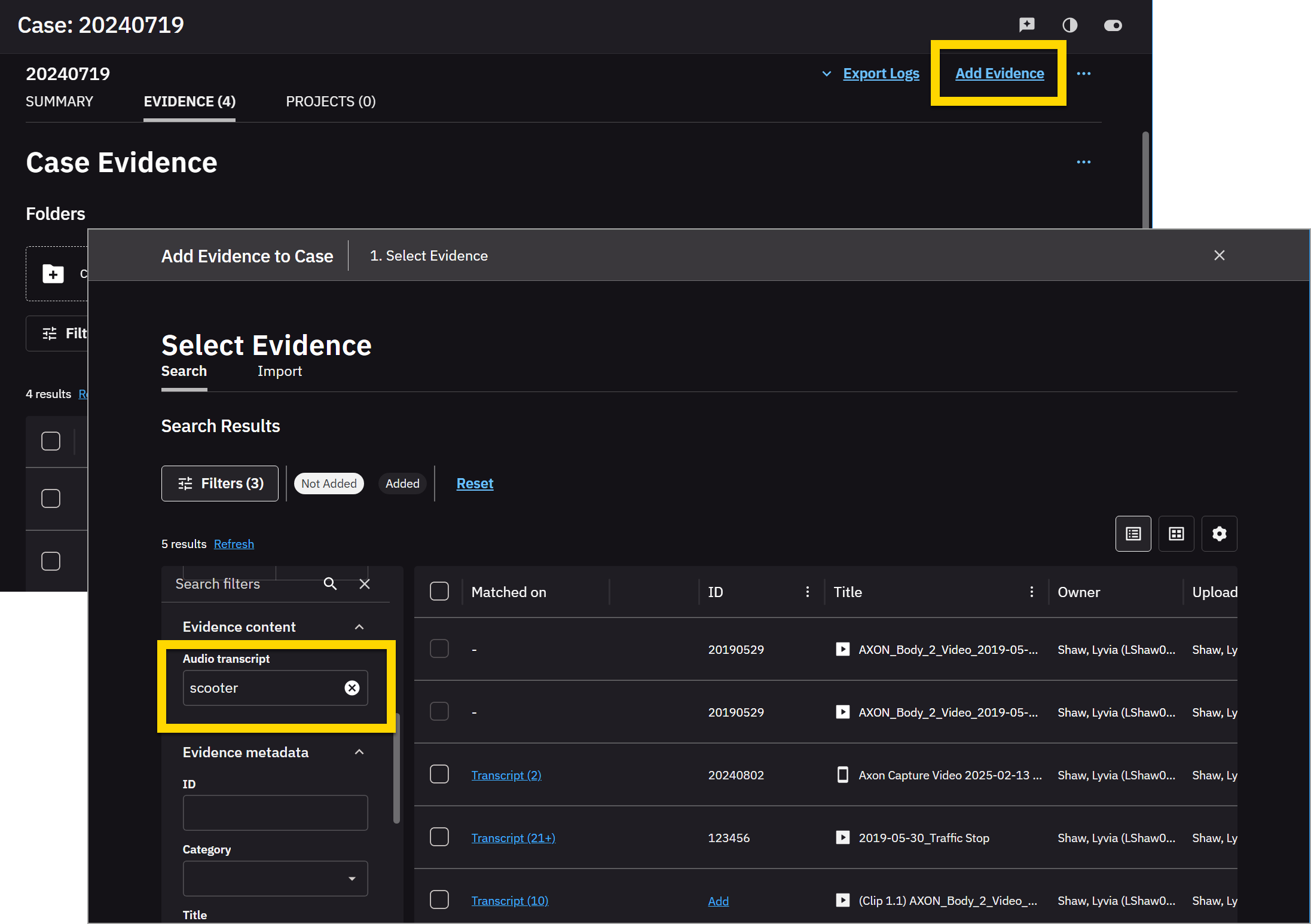This screenshot has height=924, width=1311.
Task: Check the Clip 1.1 AXON_Body_2 row checkbox
Action: pos(439,899)
